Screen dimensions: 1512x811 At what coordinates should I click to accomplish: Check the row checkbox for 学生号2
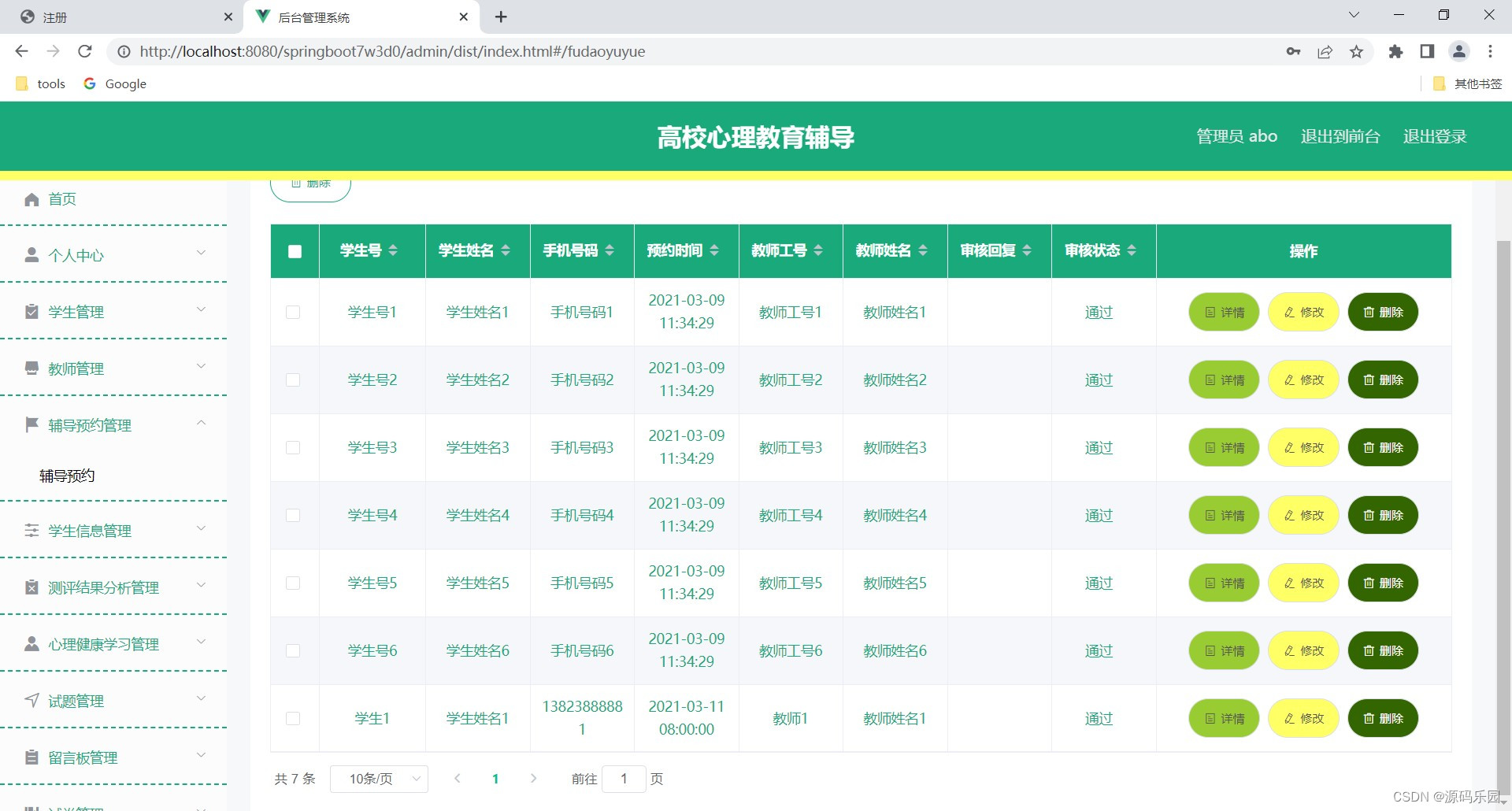tap(293, 380)
